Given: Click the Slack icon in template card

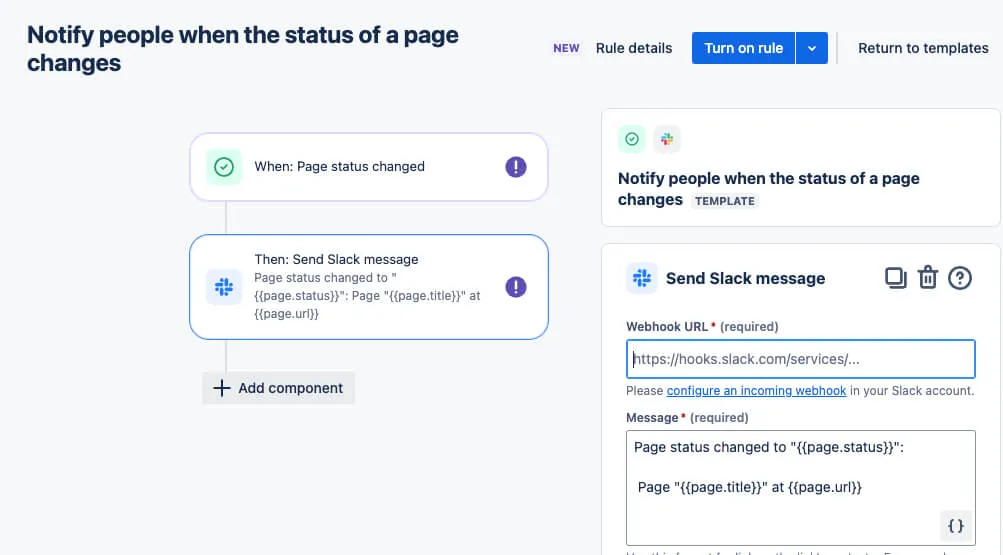Looking at the screenshot, I should click(x=667, y=139).
